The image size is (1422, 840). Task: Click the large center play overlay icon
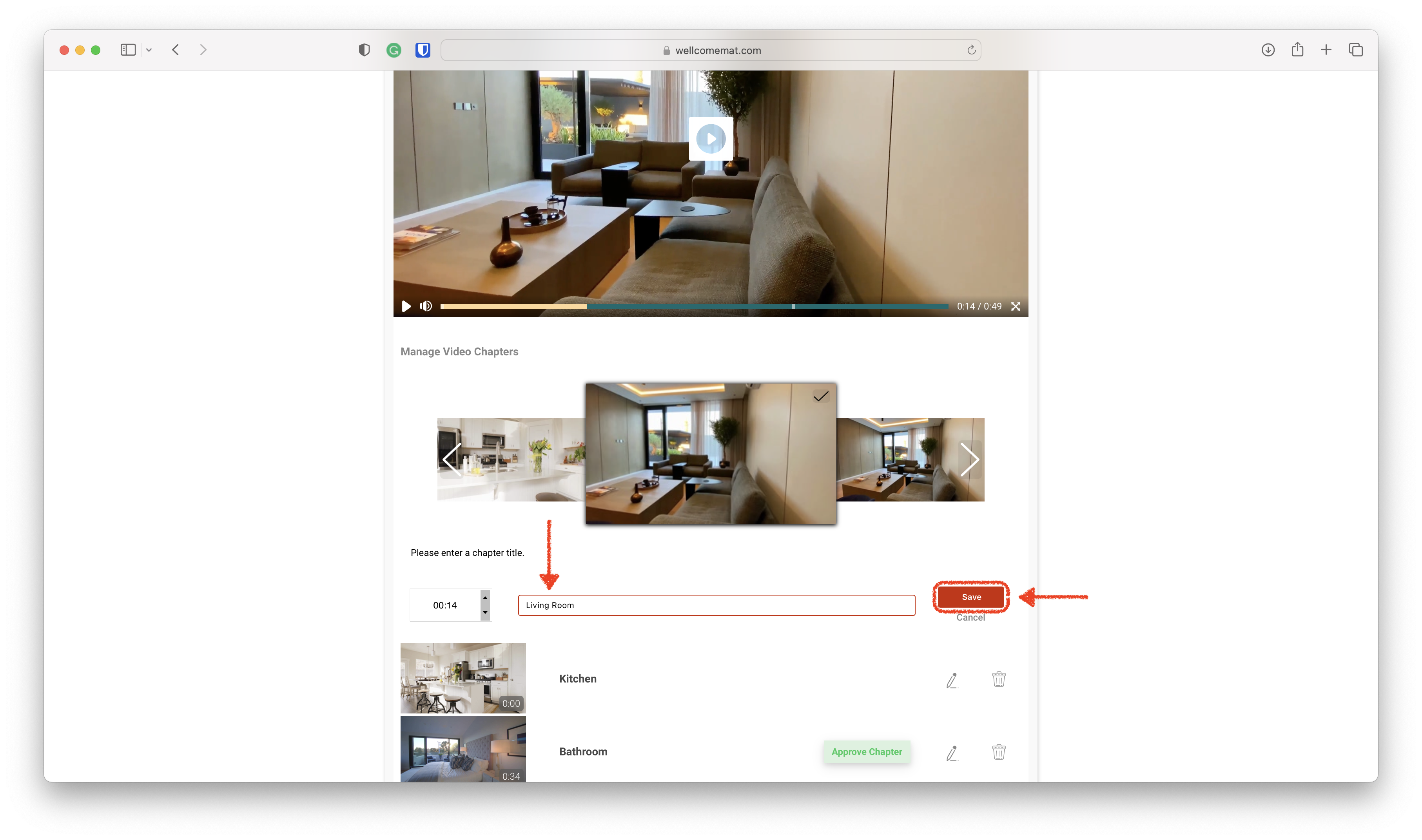[x=711, y=139]
